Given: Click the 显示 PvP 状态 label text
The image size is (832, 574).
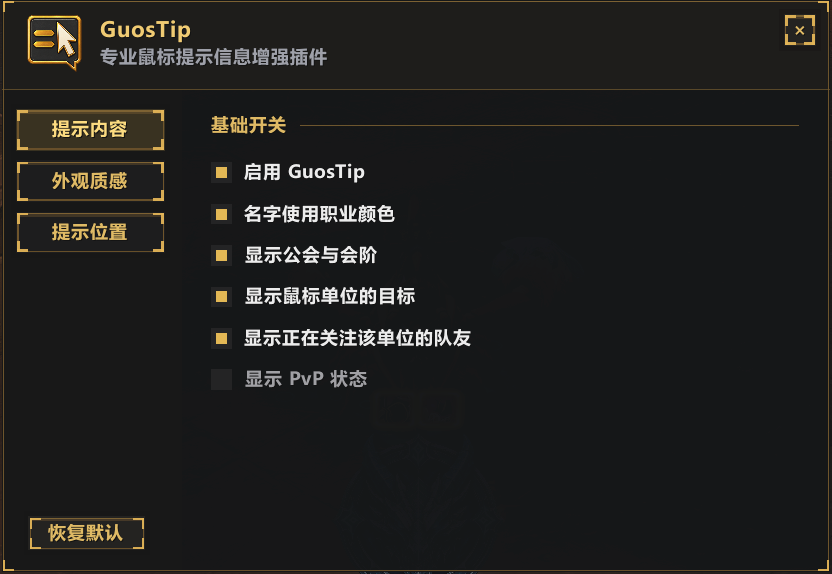Looking at the screenshot, I should [x=306, y=379].
